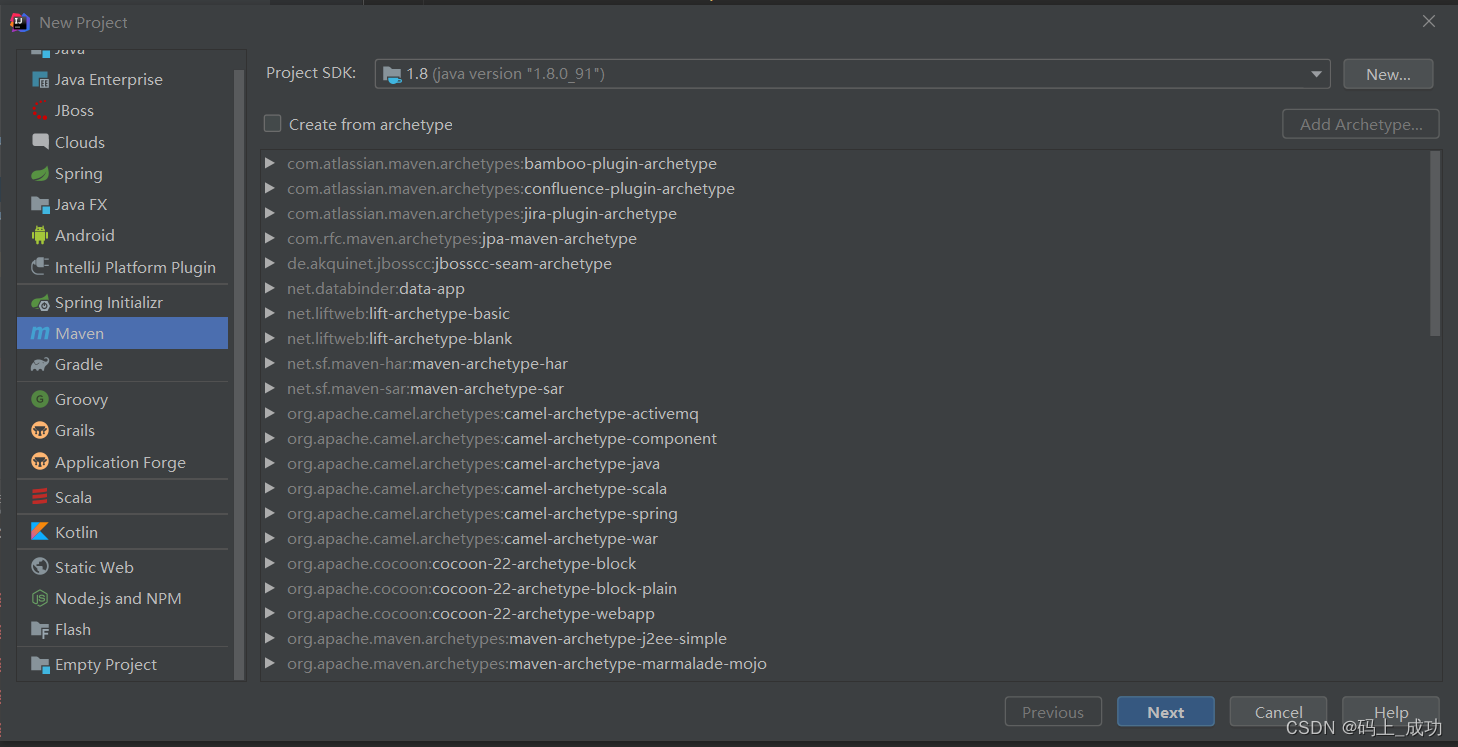This screenshot has width=1458, height=747.
Task: Click the IntelliJ Platform Plugin option
Action: pos(135,267)
